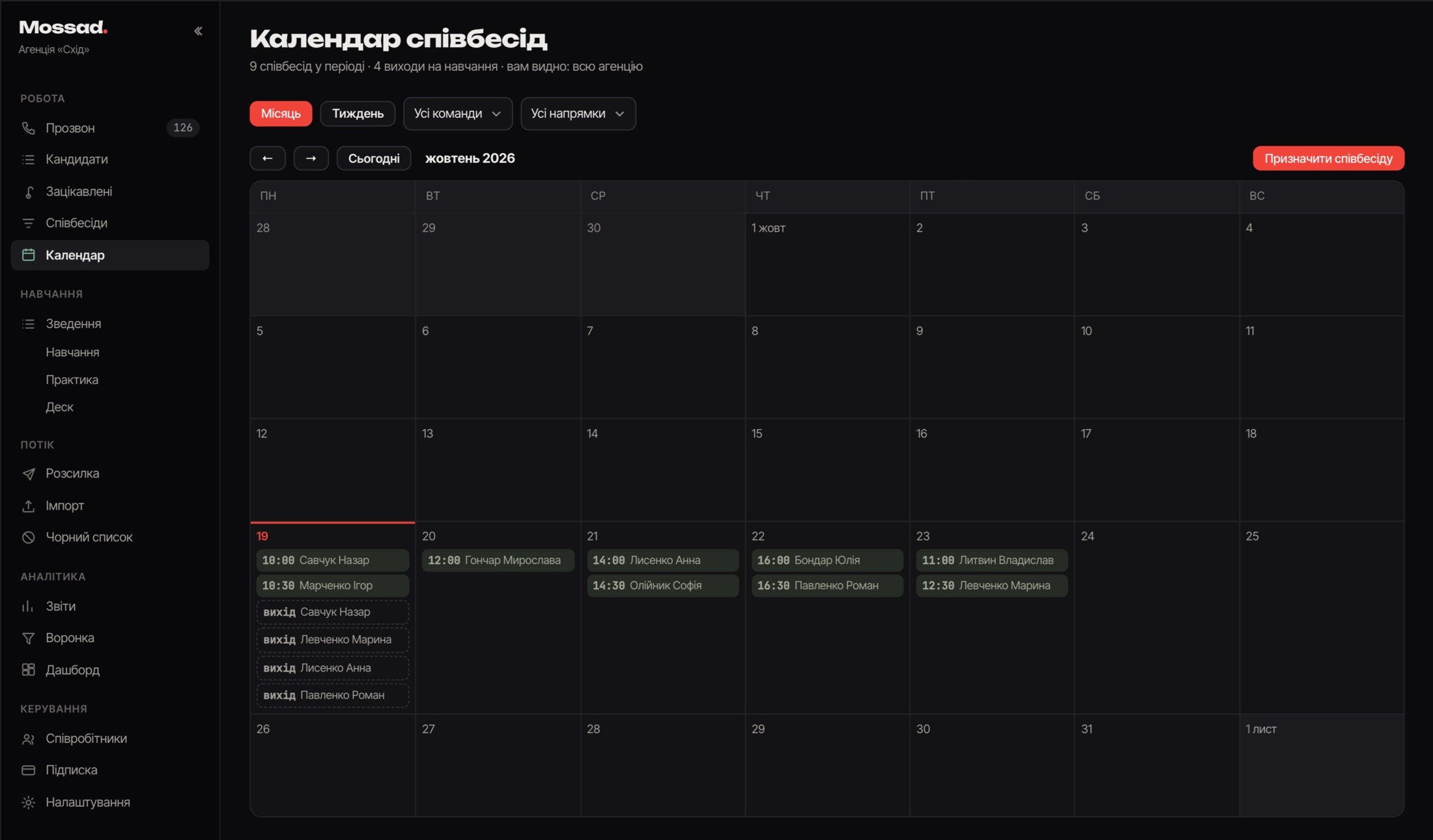Open 12:00 Гончар Мирослава interview entry
This screenshot has height=840, width=1433.
tap(498, 560)
